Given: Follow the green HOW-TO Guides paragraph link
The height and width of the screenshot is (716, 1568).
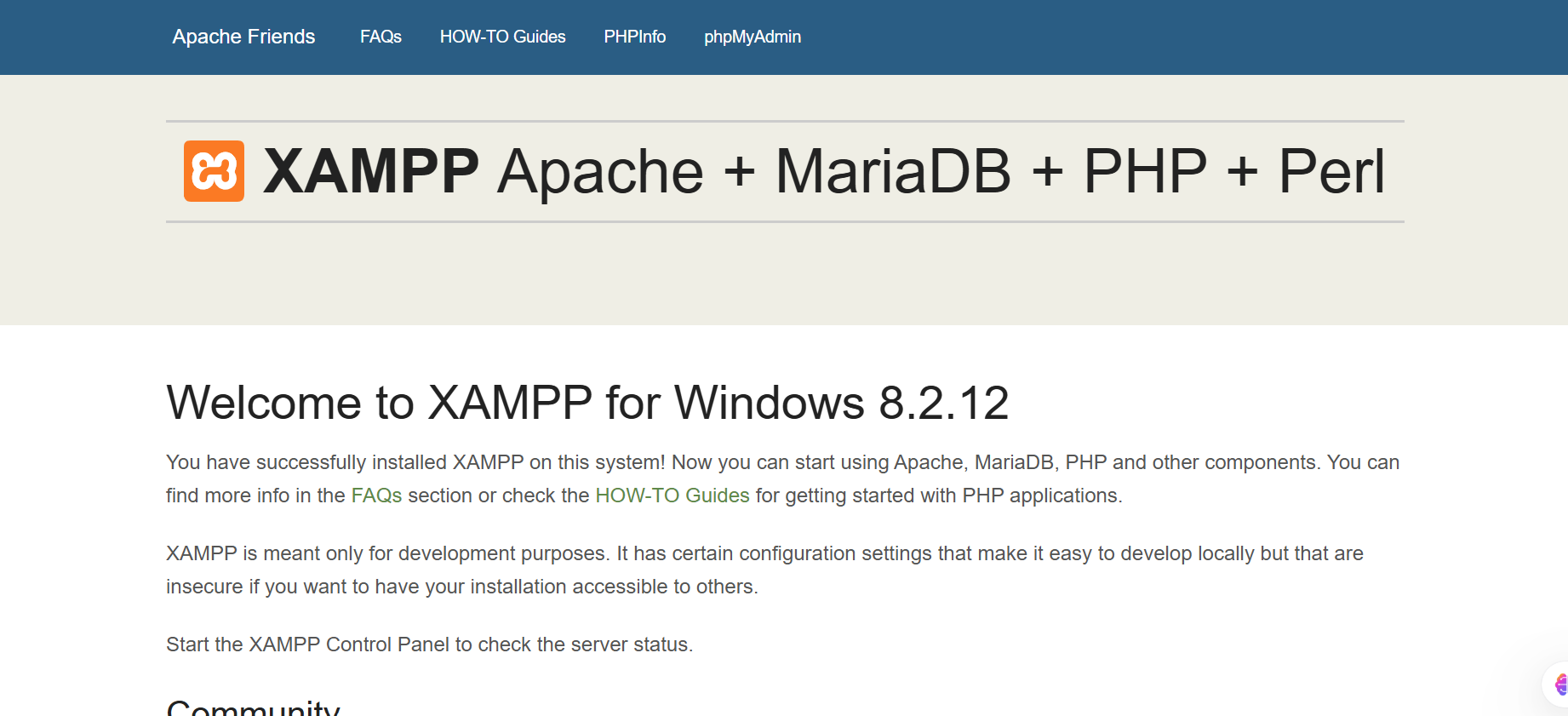Looking at the screenshot, I should pyautogui.click(x=672, y=495).
